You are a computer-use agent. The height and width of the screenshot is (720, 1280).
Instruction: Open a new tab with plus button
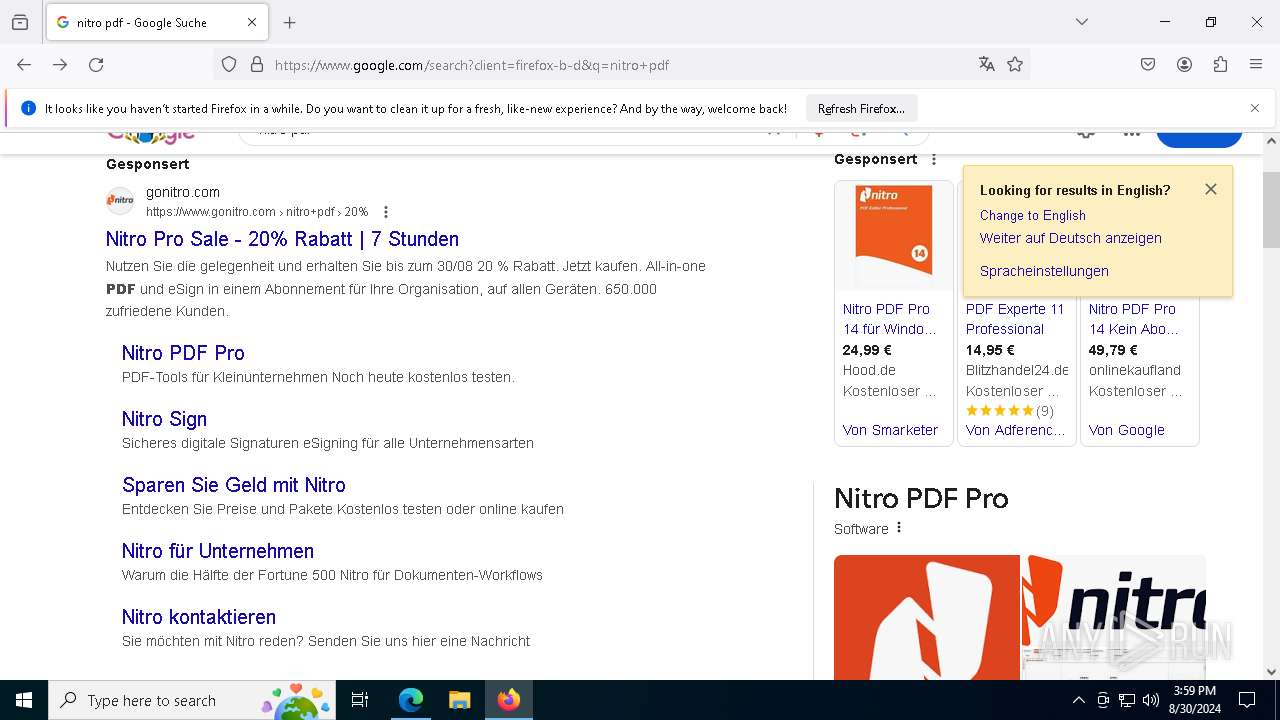[290, 22]
